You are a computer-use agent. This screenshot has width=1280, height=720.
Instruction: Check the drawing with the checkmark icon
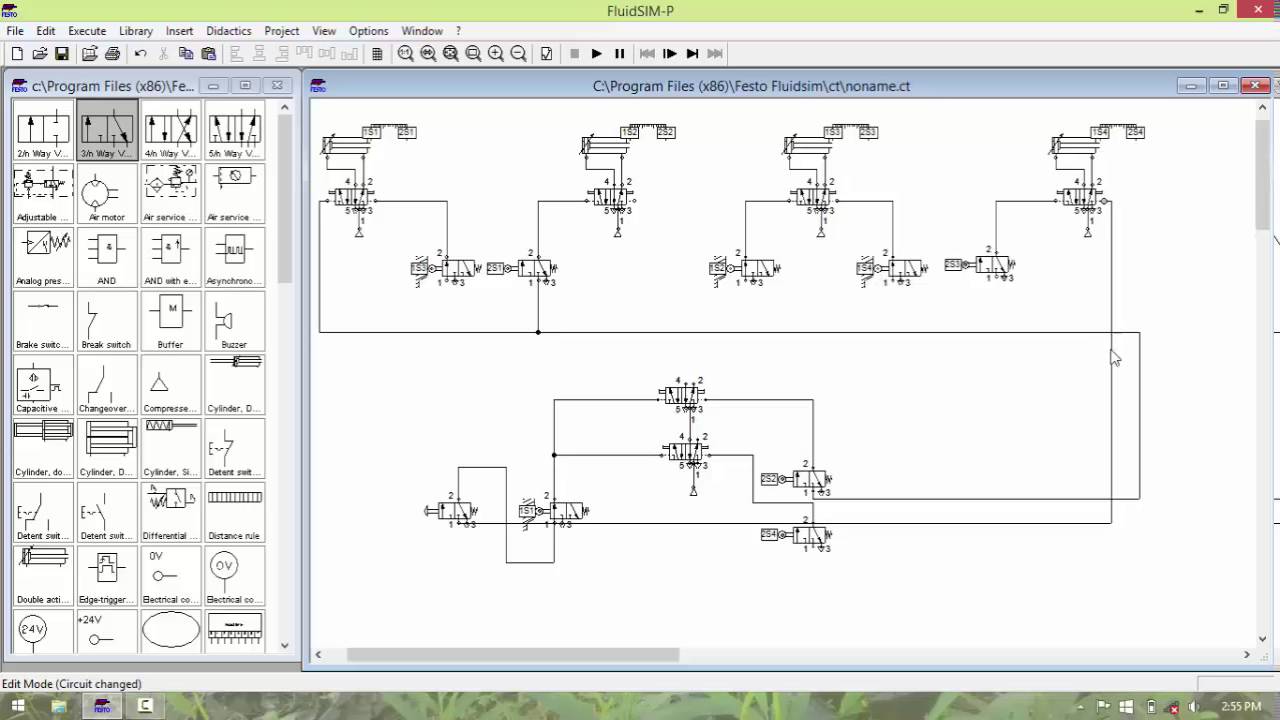click(547, 54)
